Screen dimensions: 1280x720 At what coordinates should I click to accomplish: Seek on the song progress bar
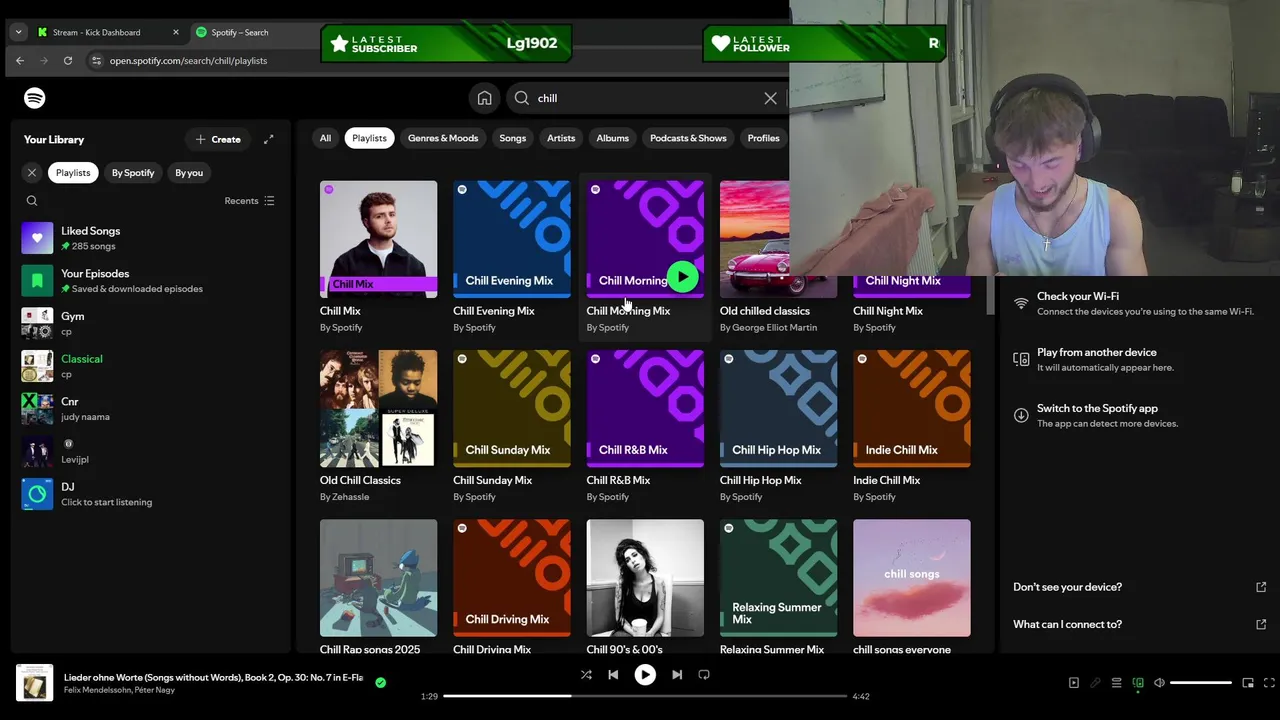[645, 696]
